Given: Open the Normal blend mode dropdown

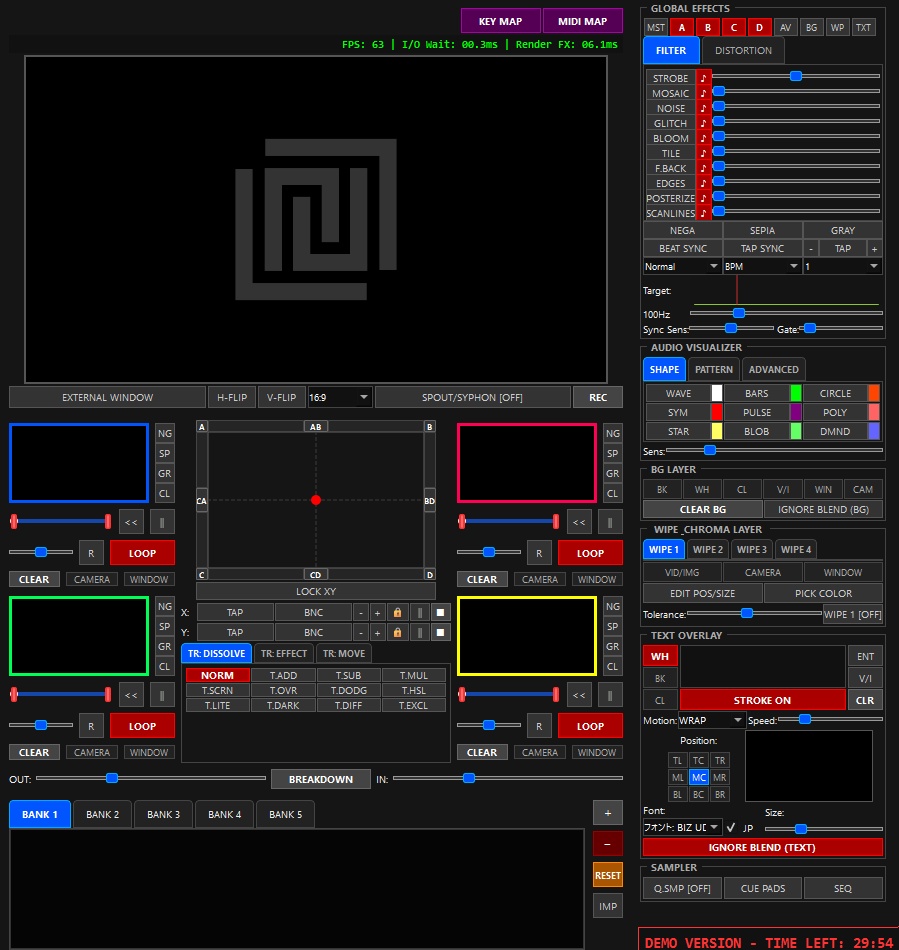Looking at the screenshot, I should (682, 267).
